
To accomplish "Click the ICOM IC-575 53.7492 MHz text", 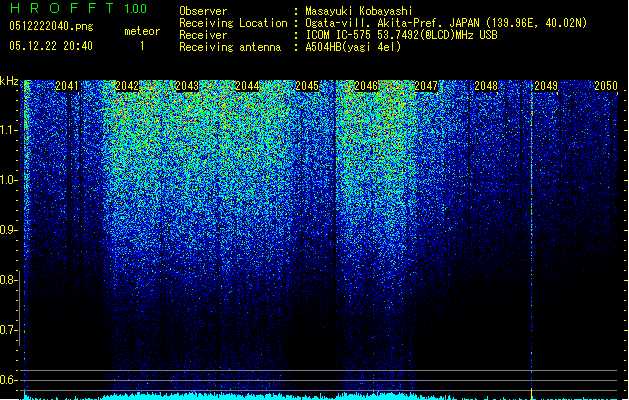I will 401,35.
